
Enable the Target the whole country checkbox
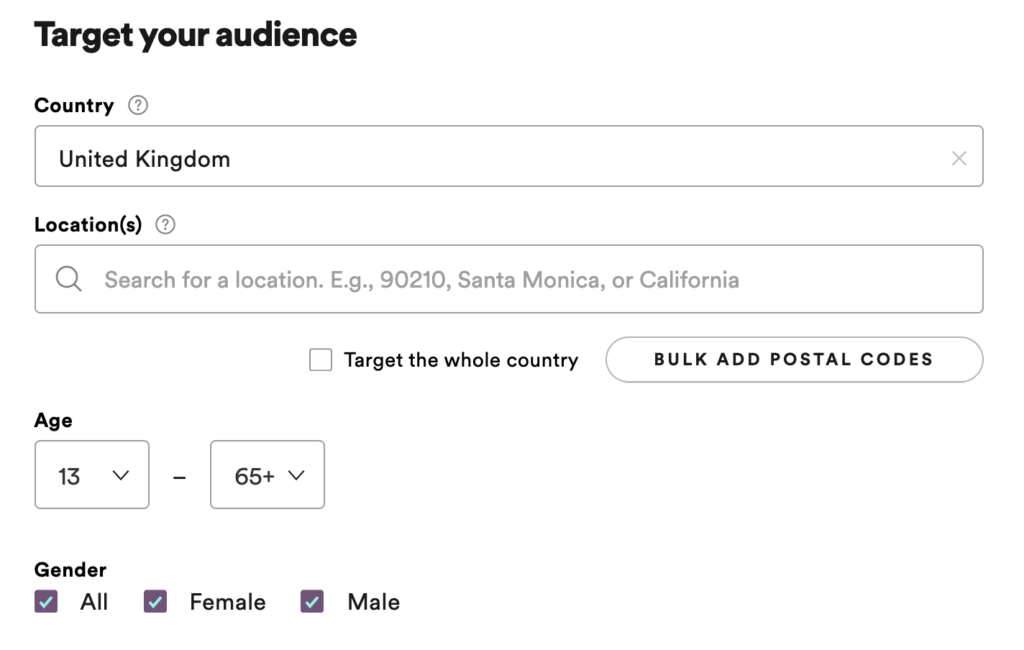pos(321,360)
